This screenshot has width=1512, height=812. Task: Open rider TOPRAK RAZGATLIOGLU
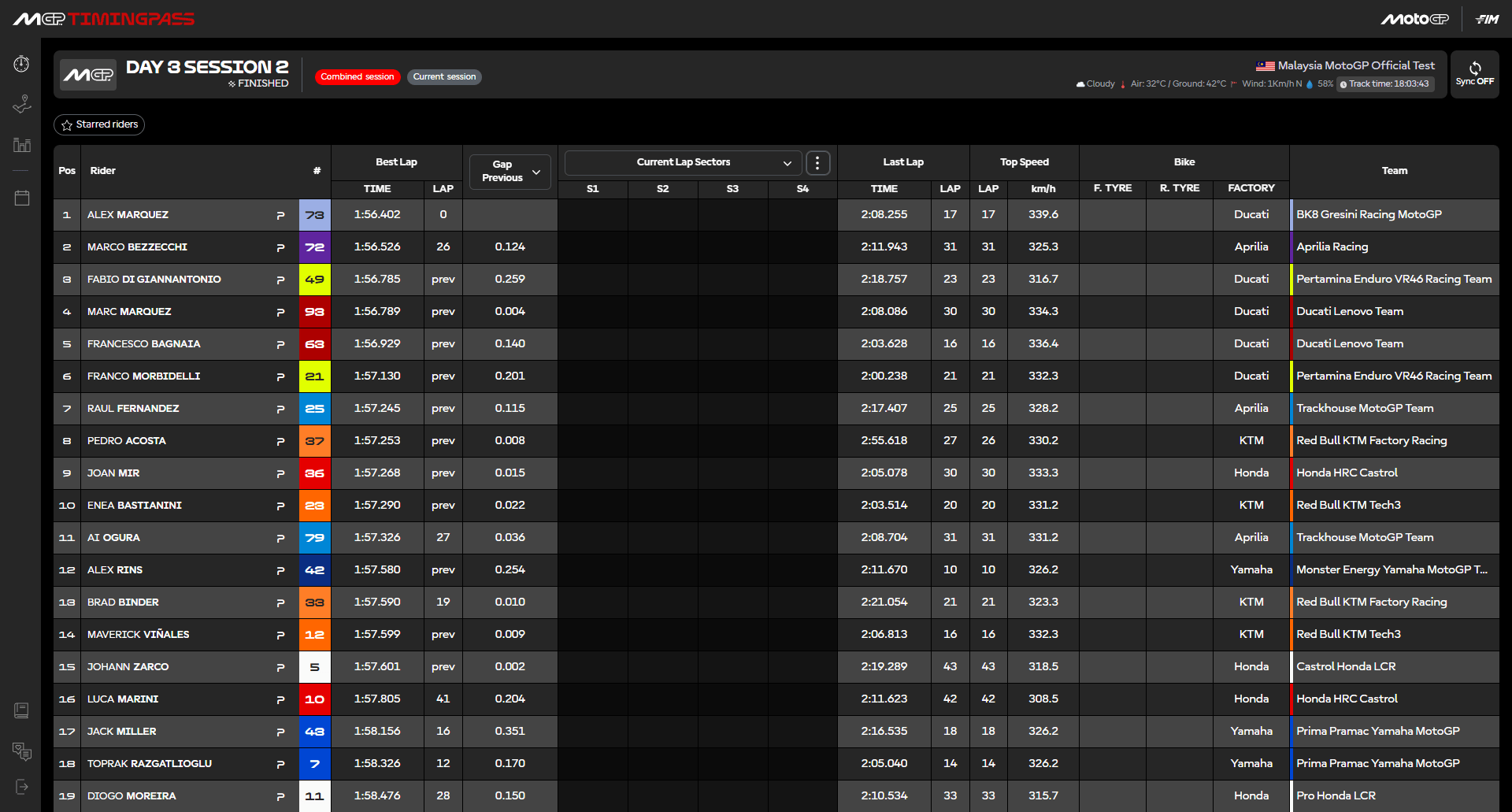(x=150, y=764)
